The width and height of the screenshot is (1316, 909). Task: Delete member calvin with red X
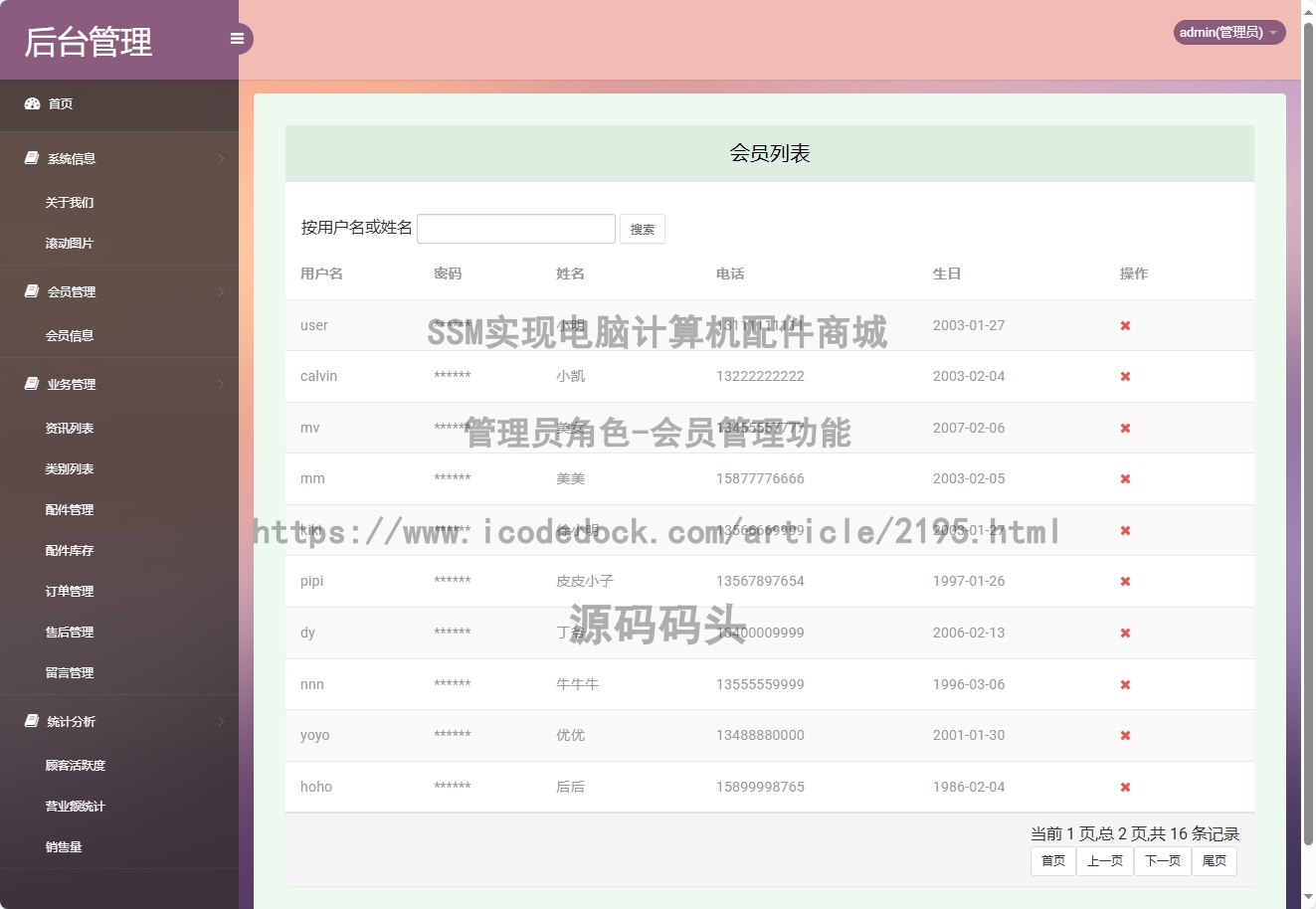tap(1125, 376)
